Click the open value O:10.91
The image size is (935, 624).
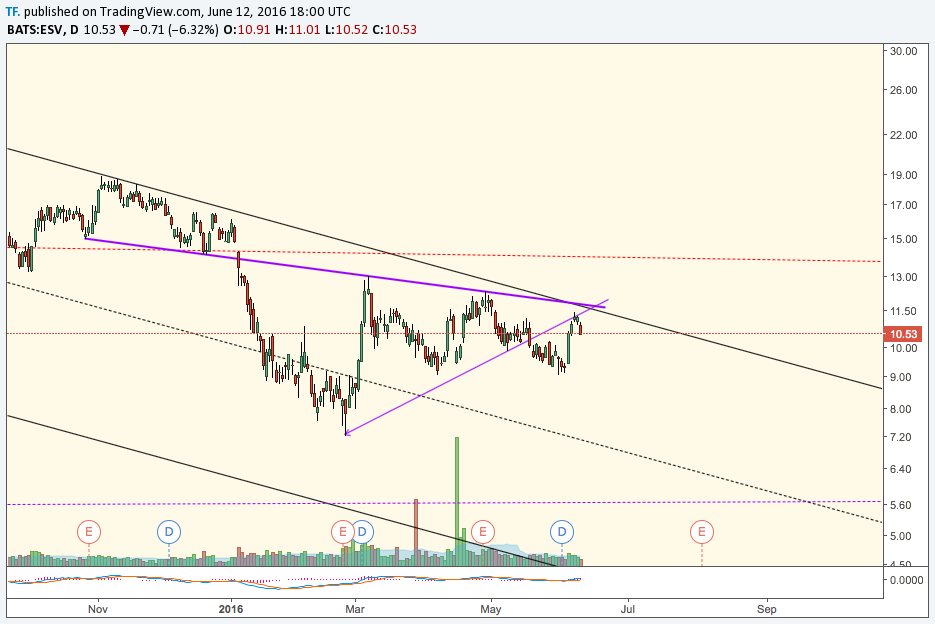tap(247, 30)
